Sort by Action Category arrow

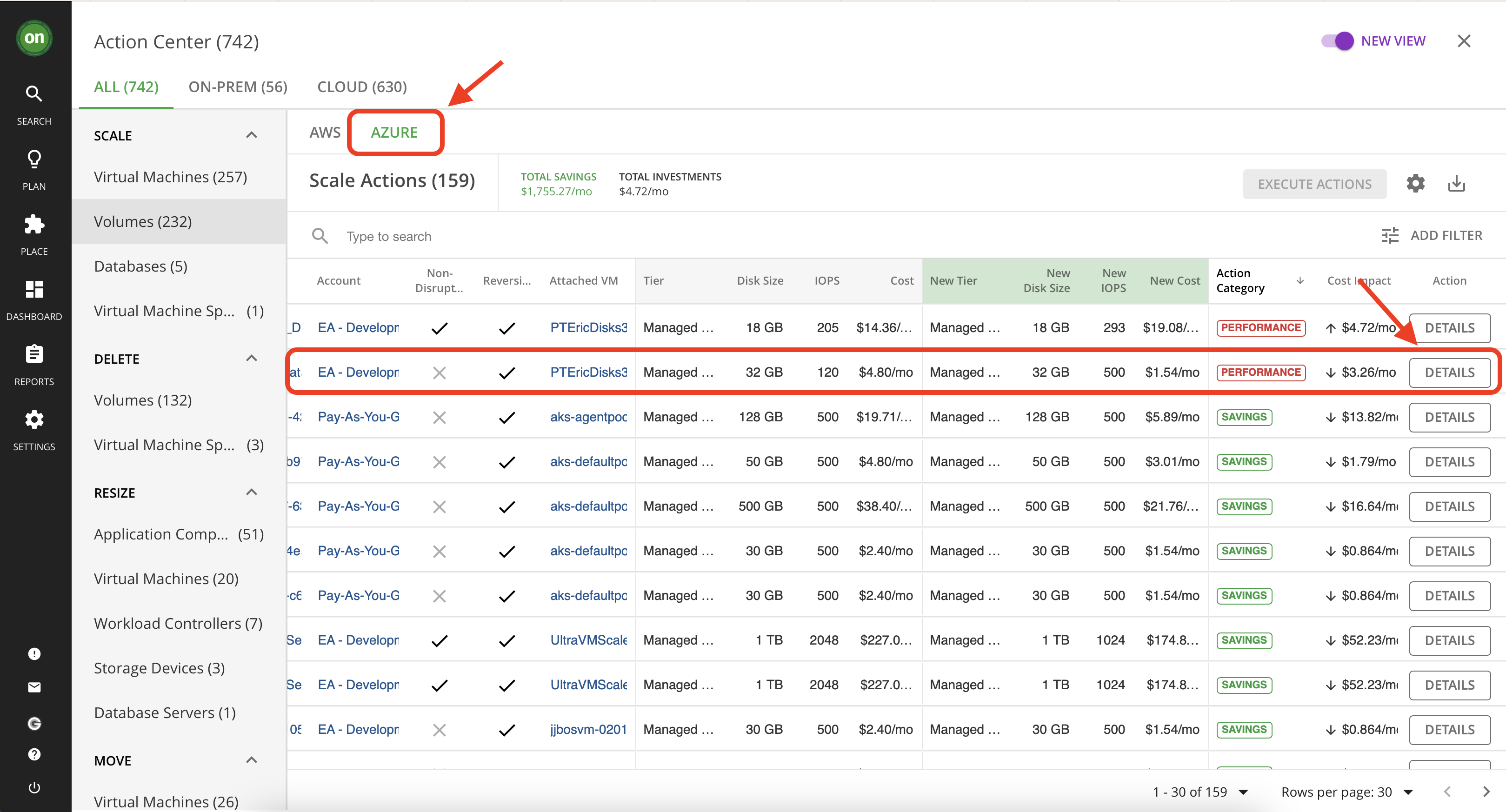1299,280
